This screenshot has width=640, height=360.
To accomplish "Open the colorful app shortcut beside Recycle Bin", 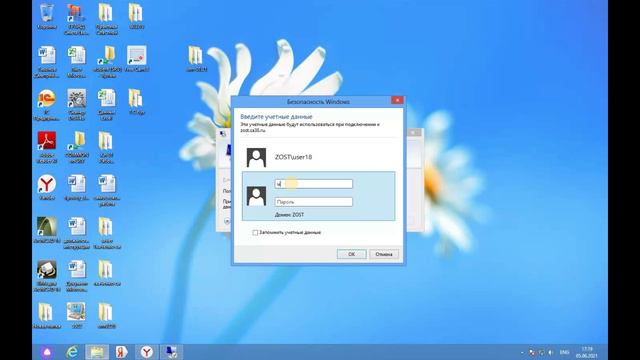I will 76,19.
